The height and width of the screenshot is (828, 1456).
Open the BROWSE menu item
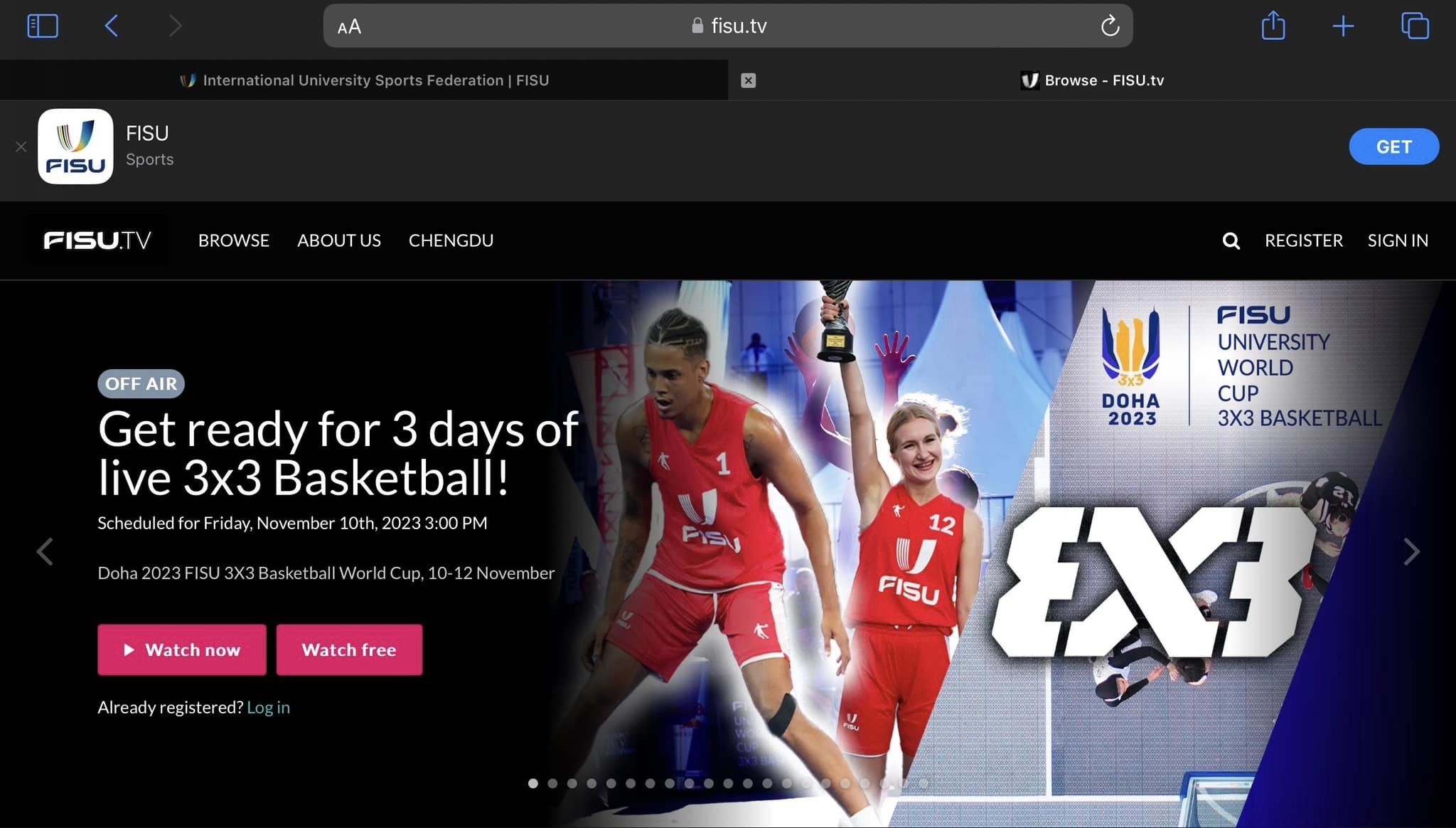click(x=233, y=240)
